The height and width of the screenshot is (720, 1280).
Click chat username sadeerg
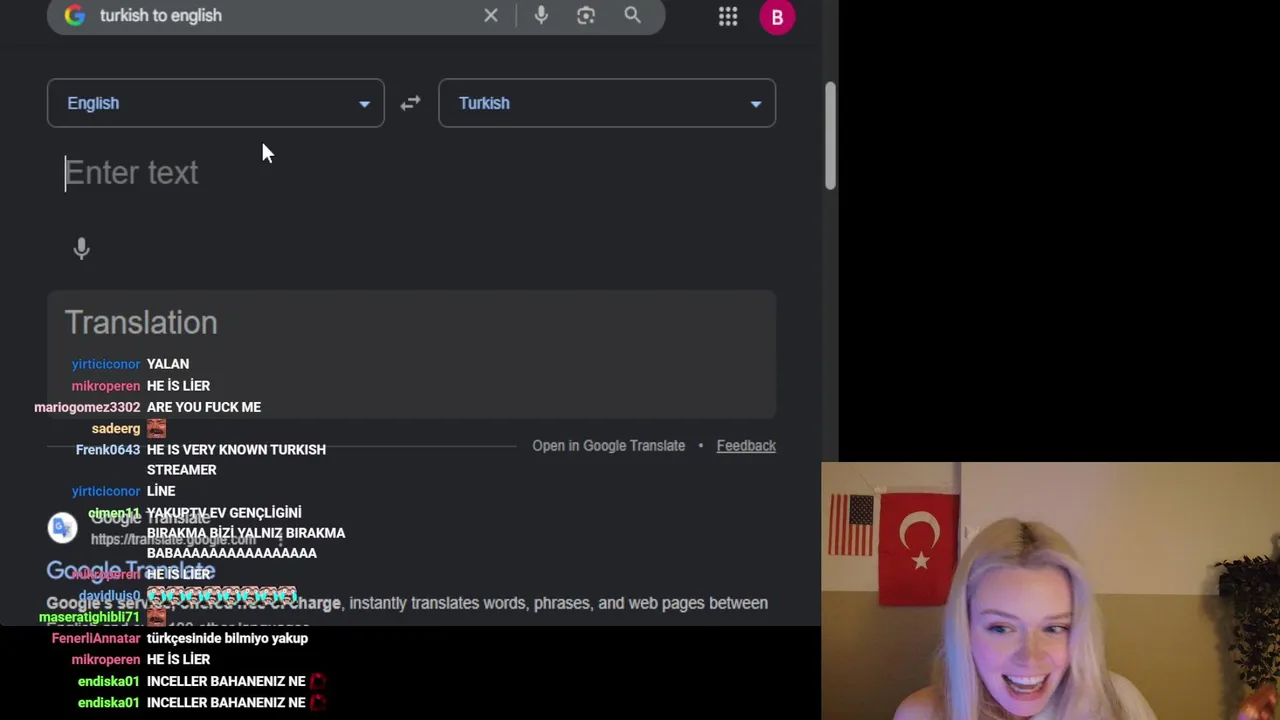[x=116, y=428]
